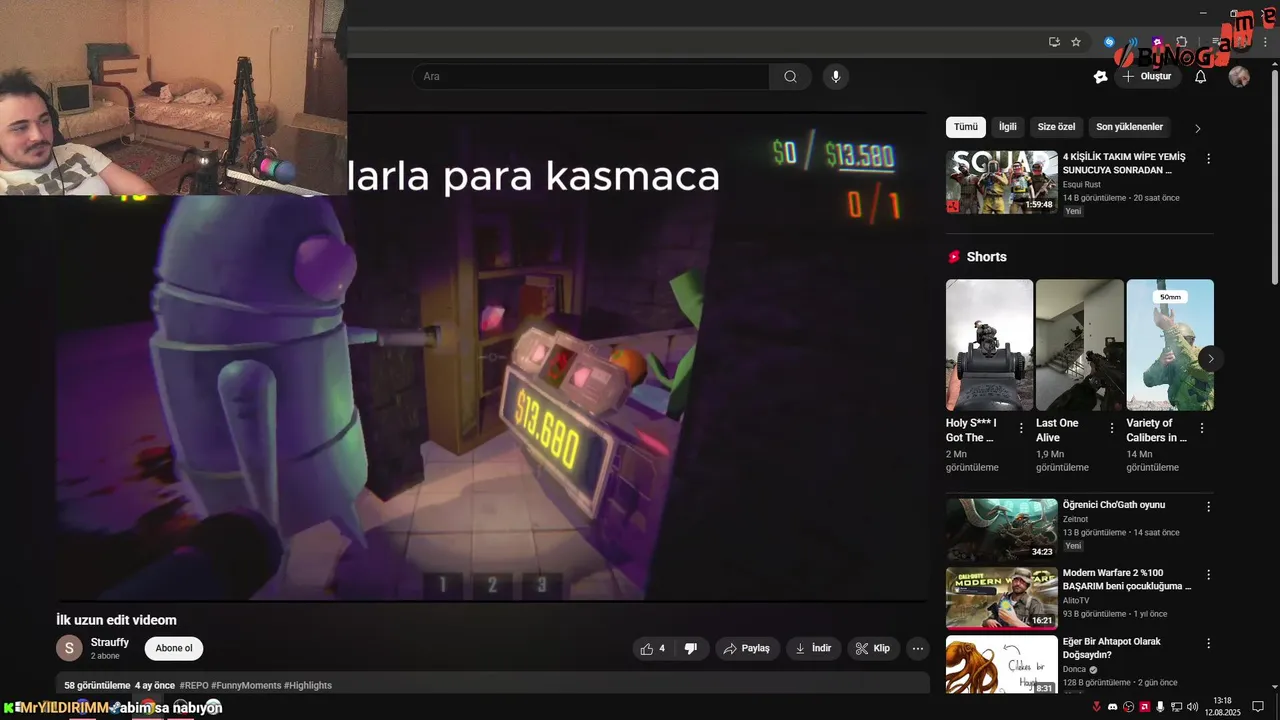Open the account avatar menu
The height and width of the screenshot is (720, 1280).
(1239, 76)
